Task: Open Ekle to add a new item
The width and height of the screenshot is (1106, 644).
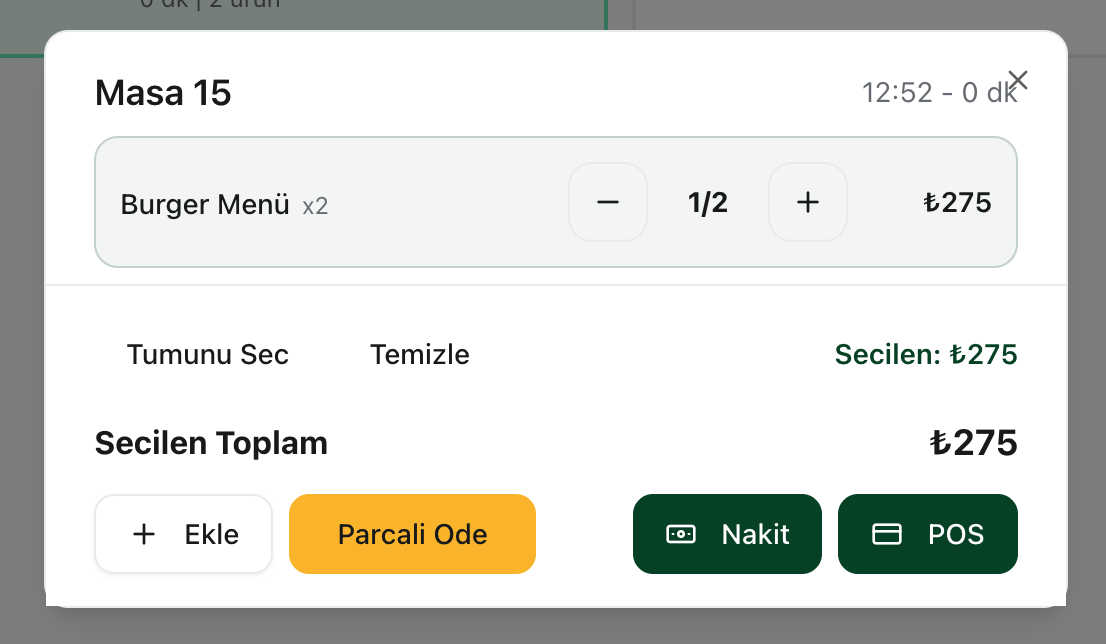Action: (183, 534)
